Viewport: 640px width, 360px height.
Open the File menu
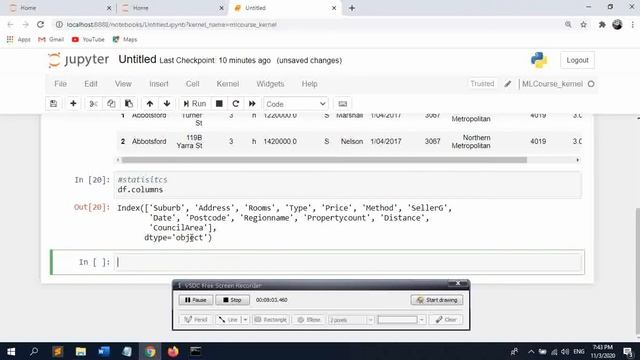(x=60, y=84)
